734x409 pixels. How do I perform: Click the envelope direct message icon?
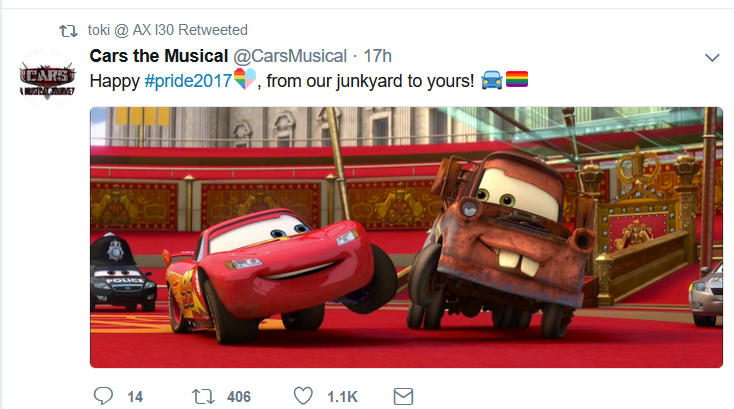click(x=403, y=396)
